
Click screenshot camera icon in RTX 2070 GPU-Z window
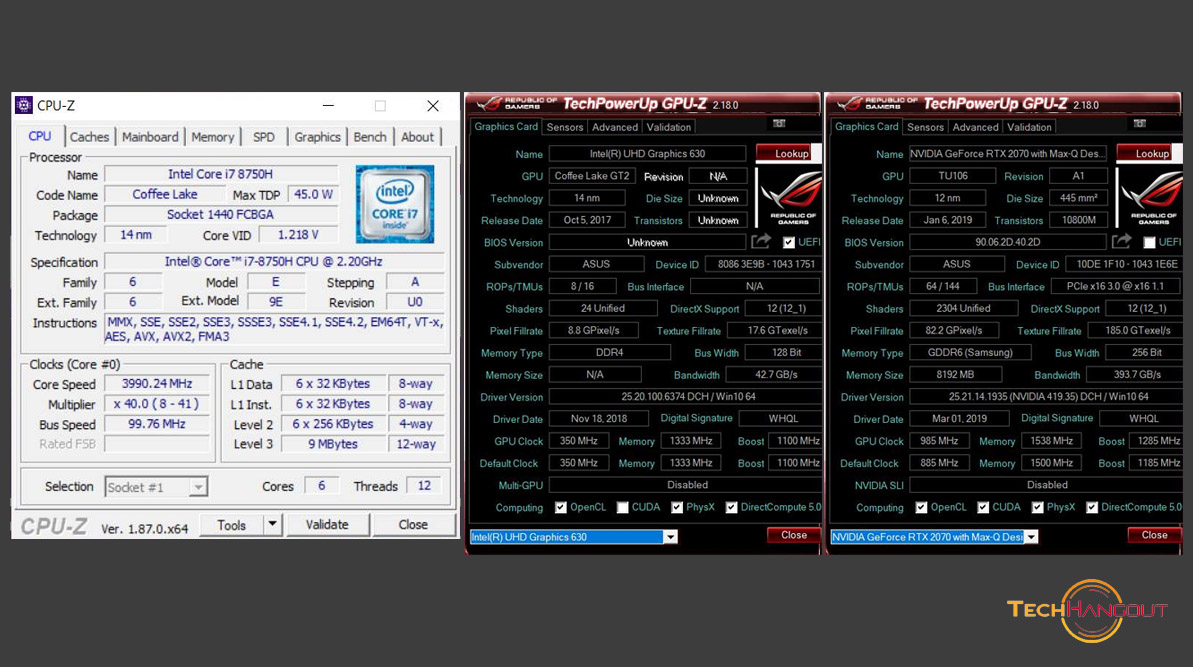[x=1140, y=123]
